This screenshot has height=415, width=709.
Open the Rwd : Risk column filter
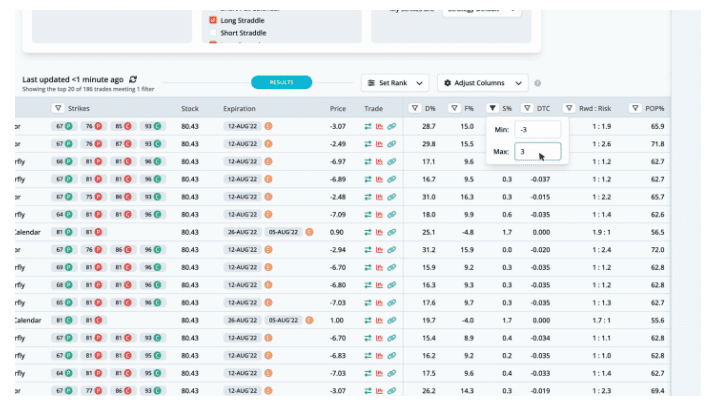[x=569, y=108]
